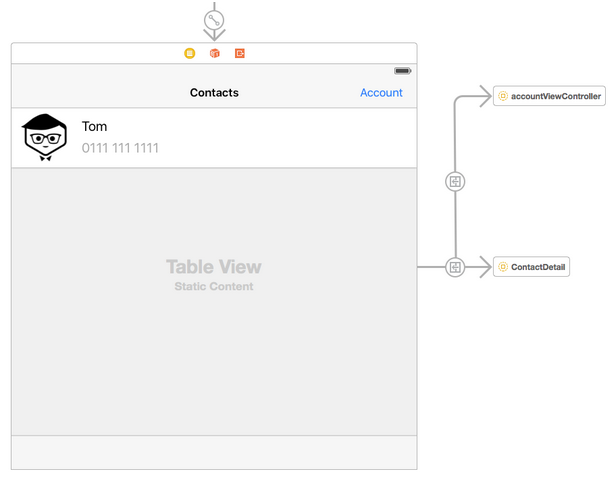
Task: Click Tom's avatar image with glasses
Action: pos(45,137)
